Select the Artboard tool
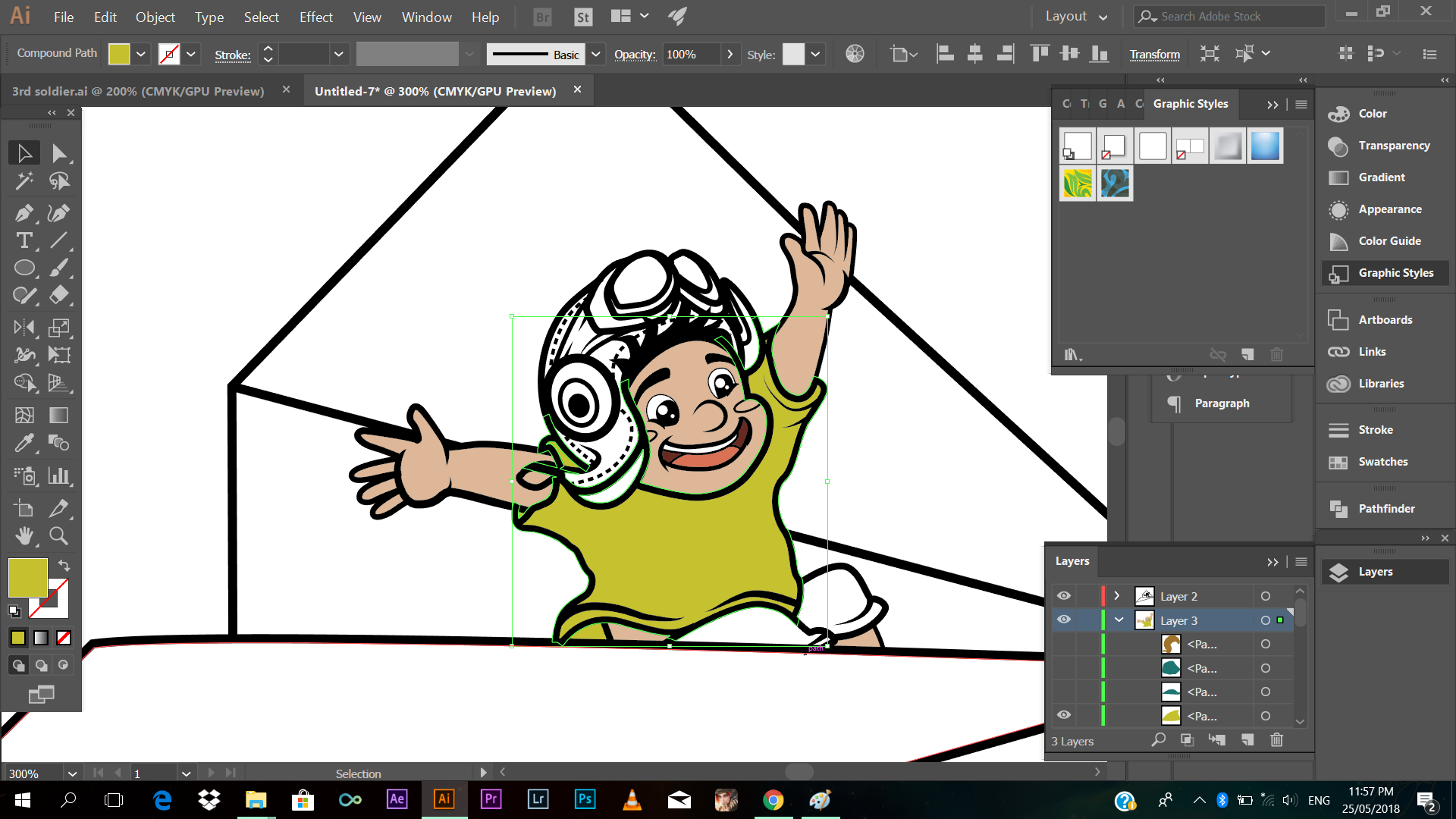 pyautogui.click(x=24, y=508)
